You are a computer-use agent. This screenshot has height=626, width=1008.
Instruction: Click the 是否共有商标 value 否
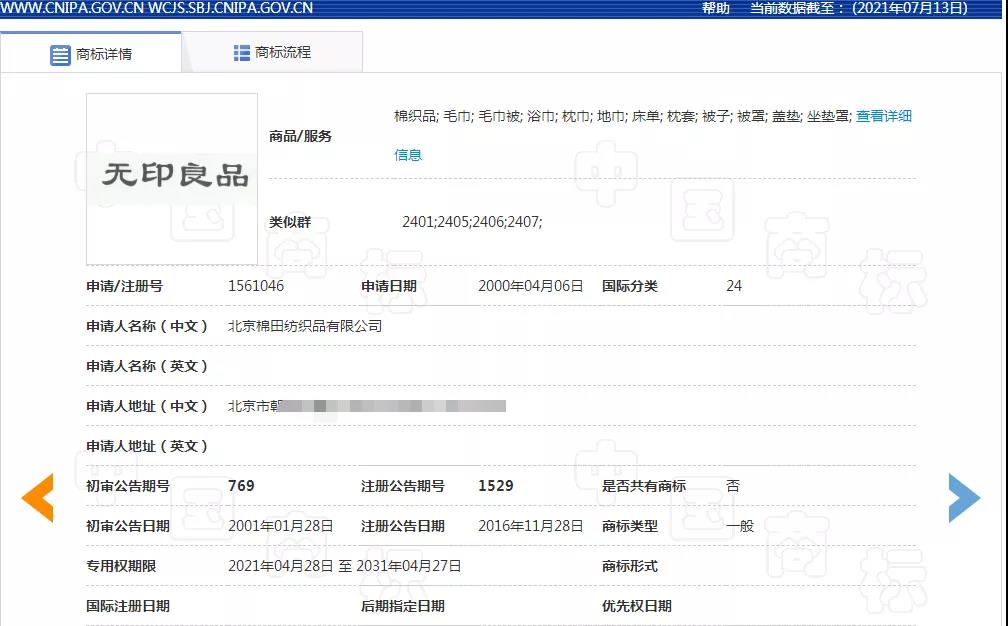tap(733, 486)
